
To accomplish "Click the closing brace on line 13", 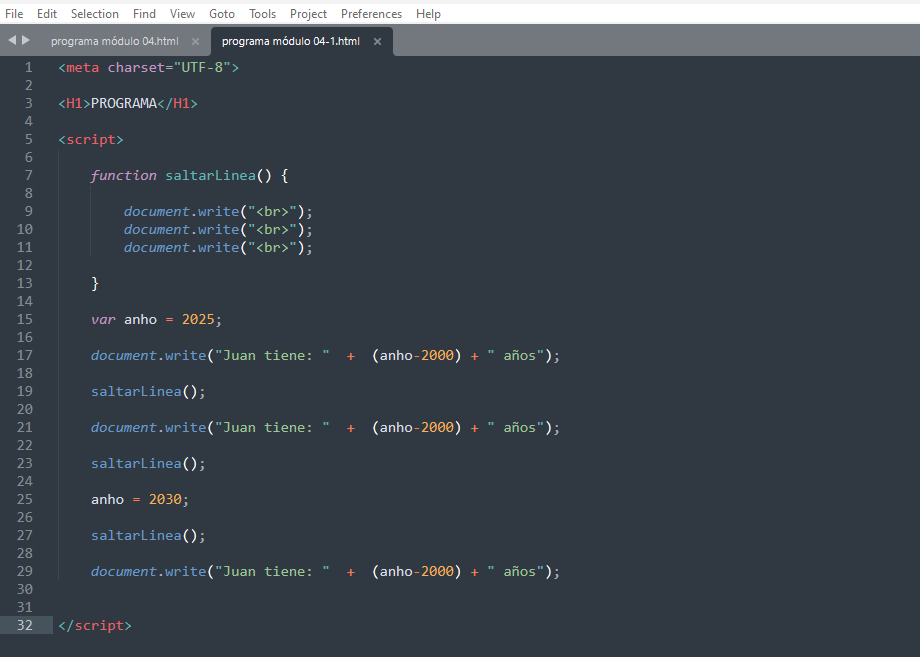I will [x=95, y=283].
